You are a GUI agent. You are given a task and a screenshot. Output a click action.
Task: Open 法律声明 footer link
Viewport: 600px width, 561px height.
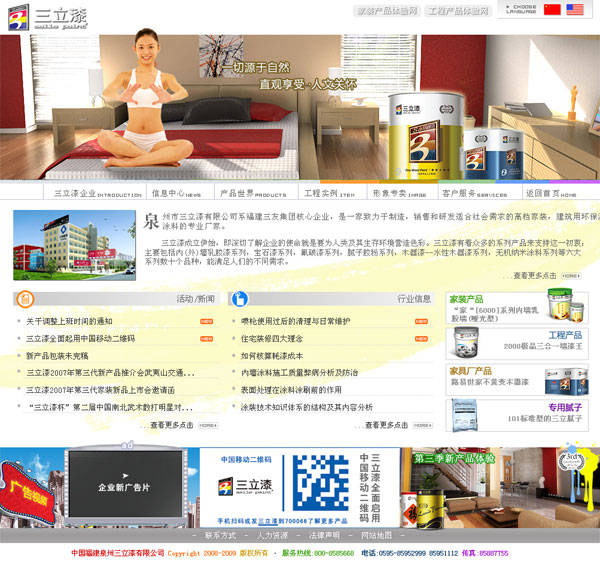[324, 535]
